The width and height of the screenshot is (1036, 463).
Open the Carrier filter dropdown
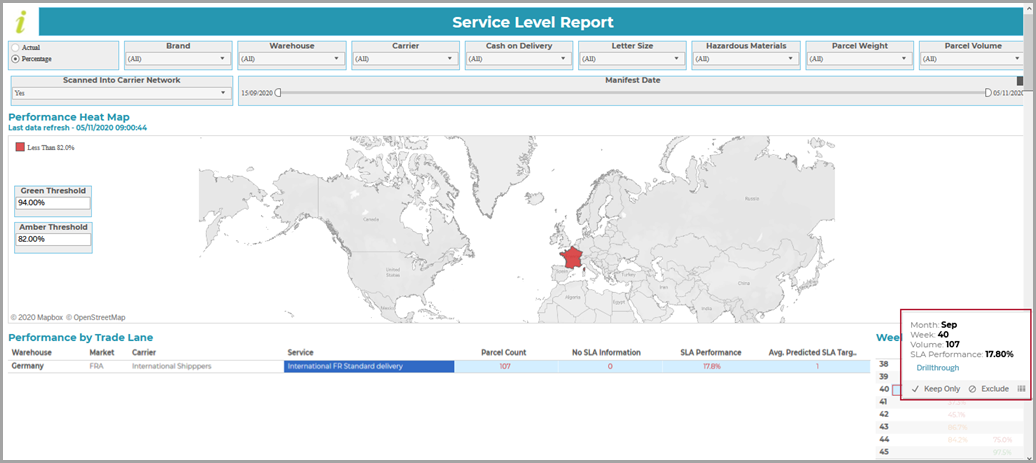pos(405,59)
